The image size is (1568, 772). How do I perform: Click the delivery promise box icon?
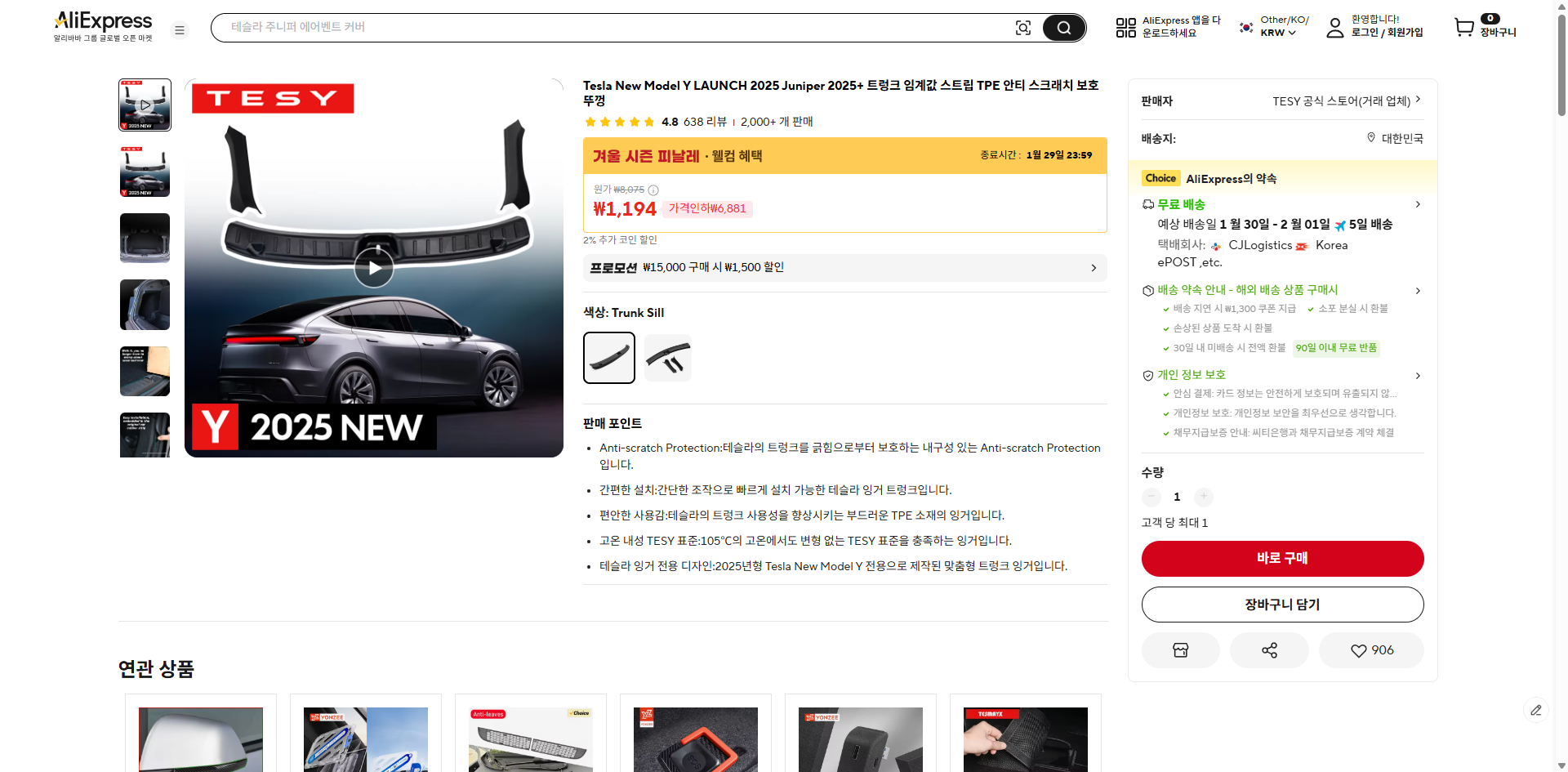click(x=1148, y=290)
